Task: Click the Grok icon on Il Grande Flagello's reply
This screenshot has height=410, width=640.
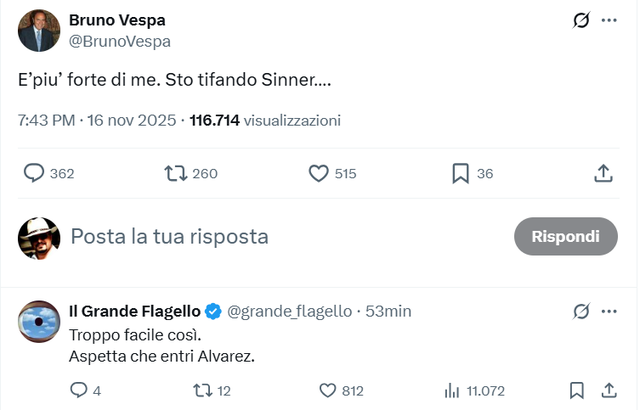Action: click(580, 311)
